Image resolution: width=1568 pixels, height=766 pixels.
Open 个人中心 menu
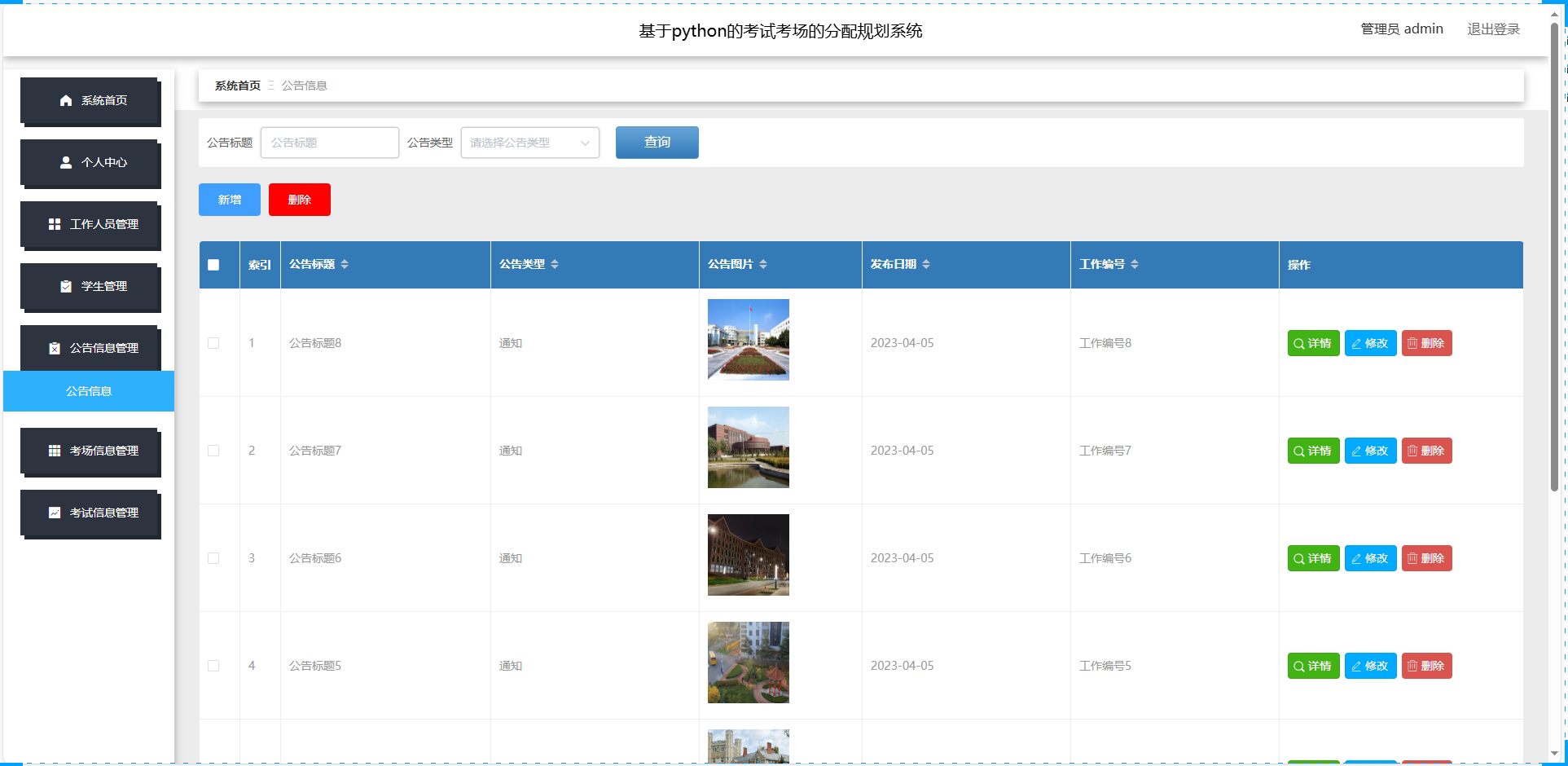point(90,162)
